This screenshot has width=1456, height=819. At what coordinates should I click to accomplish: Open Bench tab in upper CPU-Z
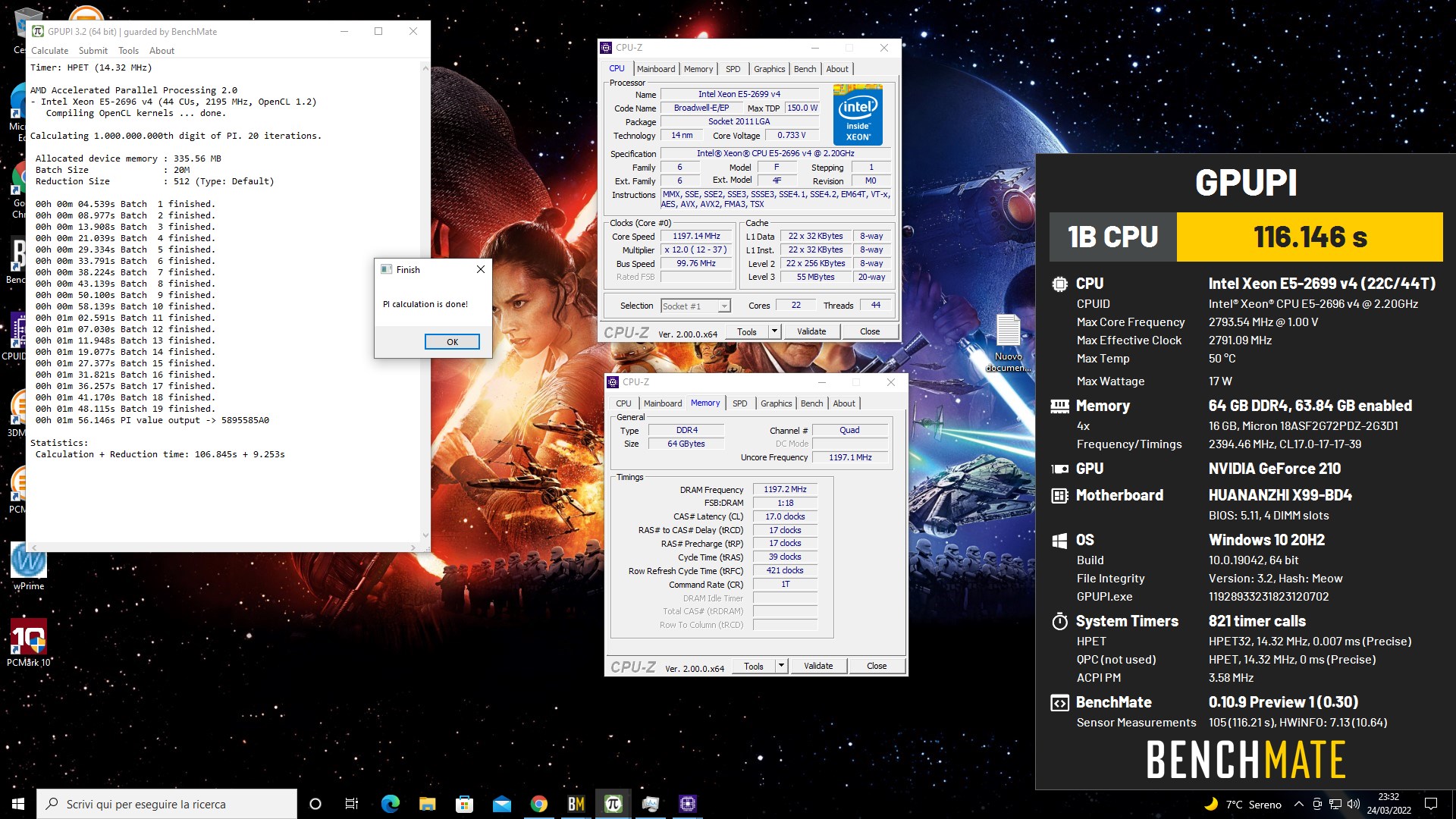click(x=805, y=69)
